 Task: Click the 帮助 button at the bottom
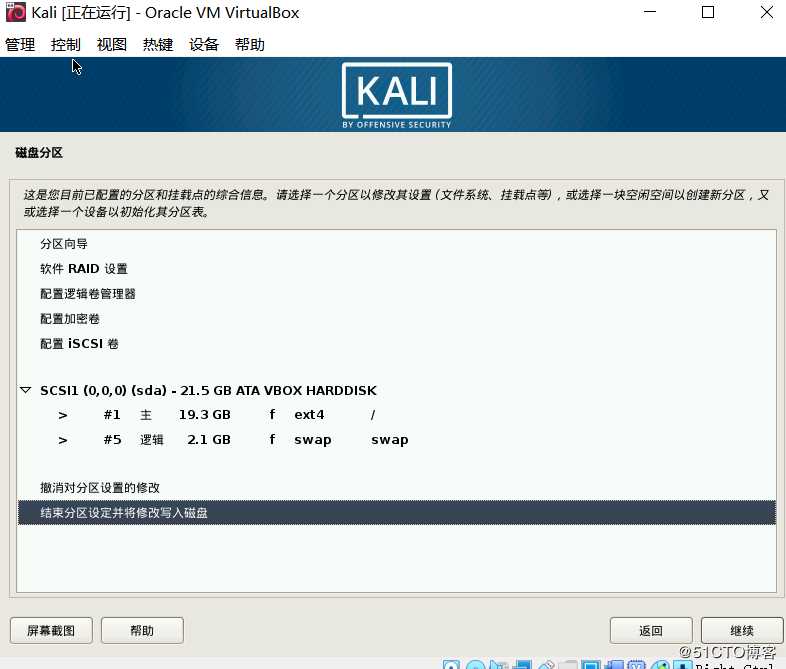click(x=142, y=630)
